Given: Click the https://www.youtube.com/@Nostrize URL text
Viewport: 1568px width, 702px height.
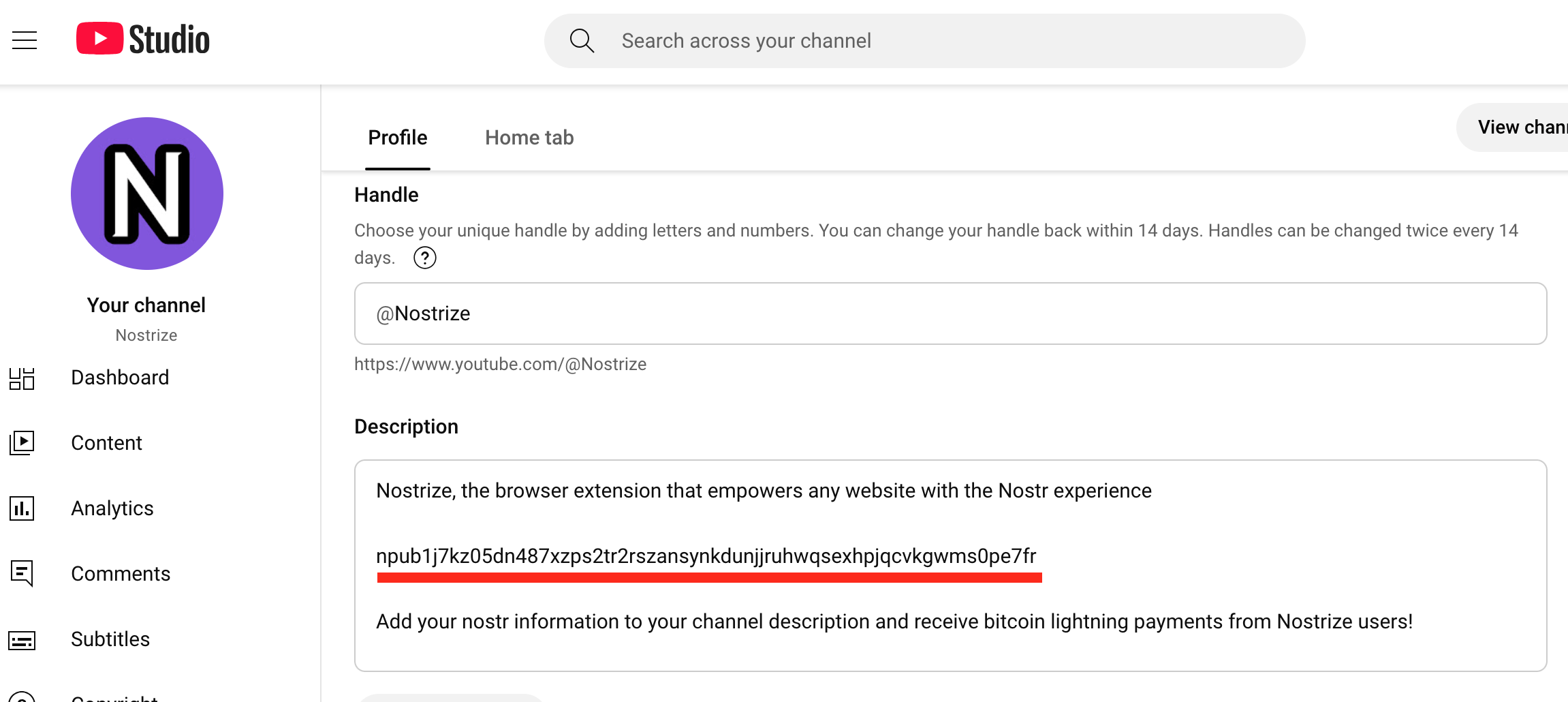Looking at the screenshot, I should click(501, 364).
